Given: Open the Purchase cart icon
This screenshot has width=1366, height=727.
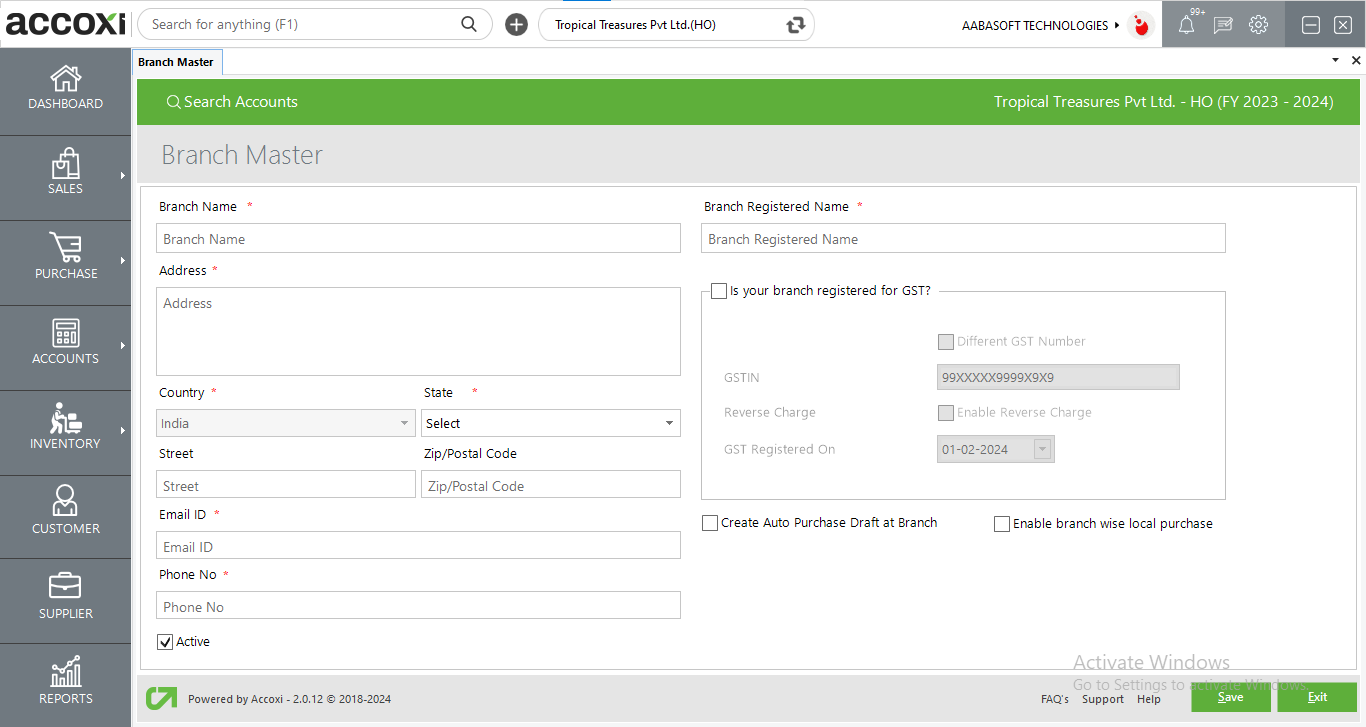Looking at the screenshot, I should tap(66, 248).
